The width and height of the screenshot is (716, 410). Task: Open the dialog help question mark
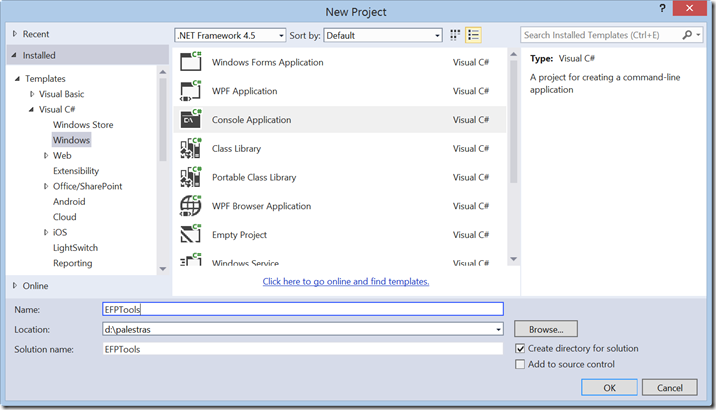(x=662, y=8)
